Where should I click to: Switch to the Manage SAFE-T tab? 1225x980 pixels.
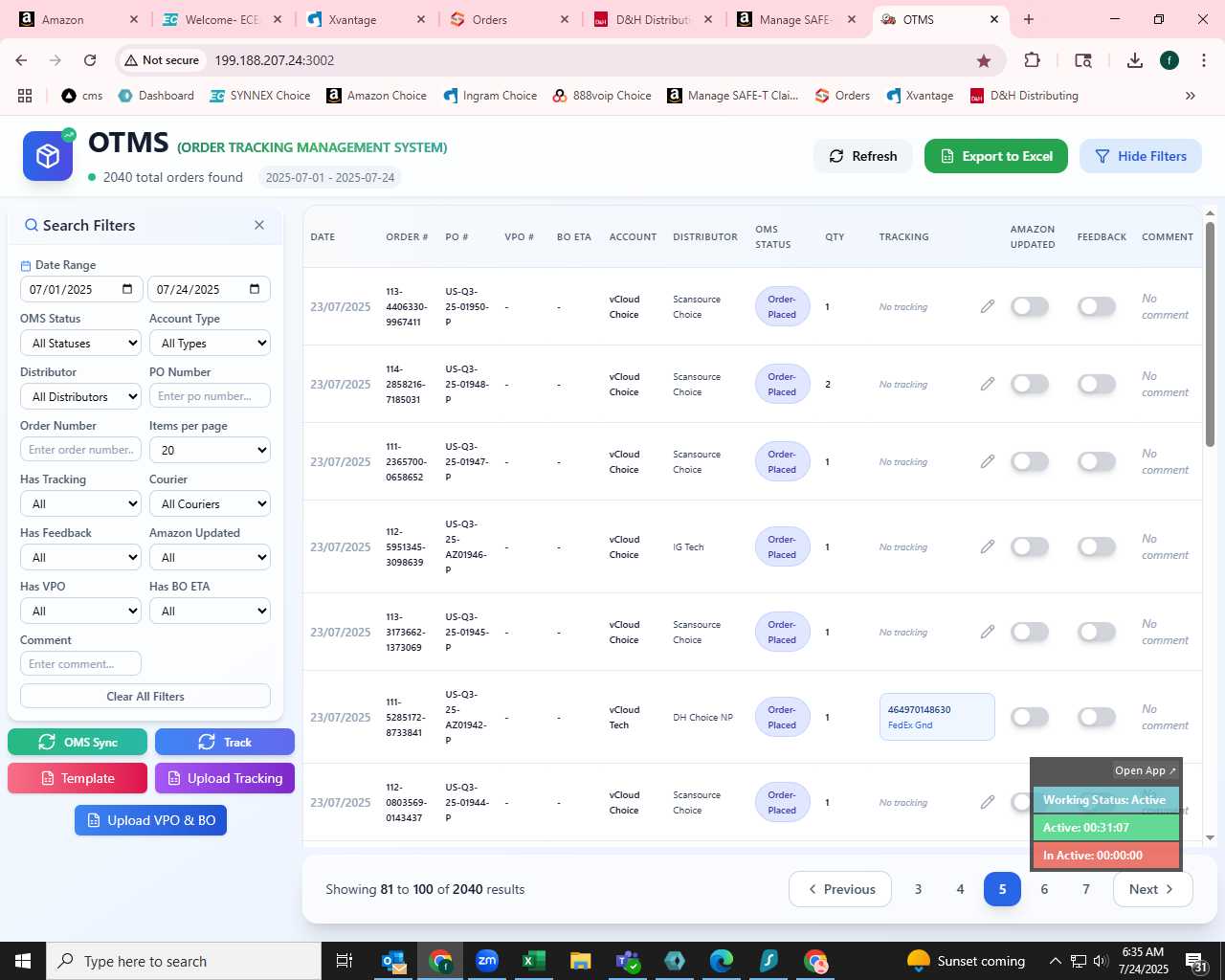pos(794,19)
